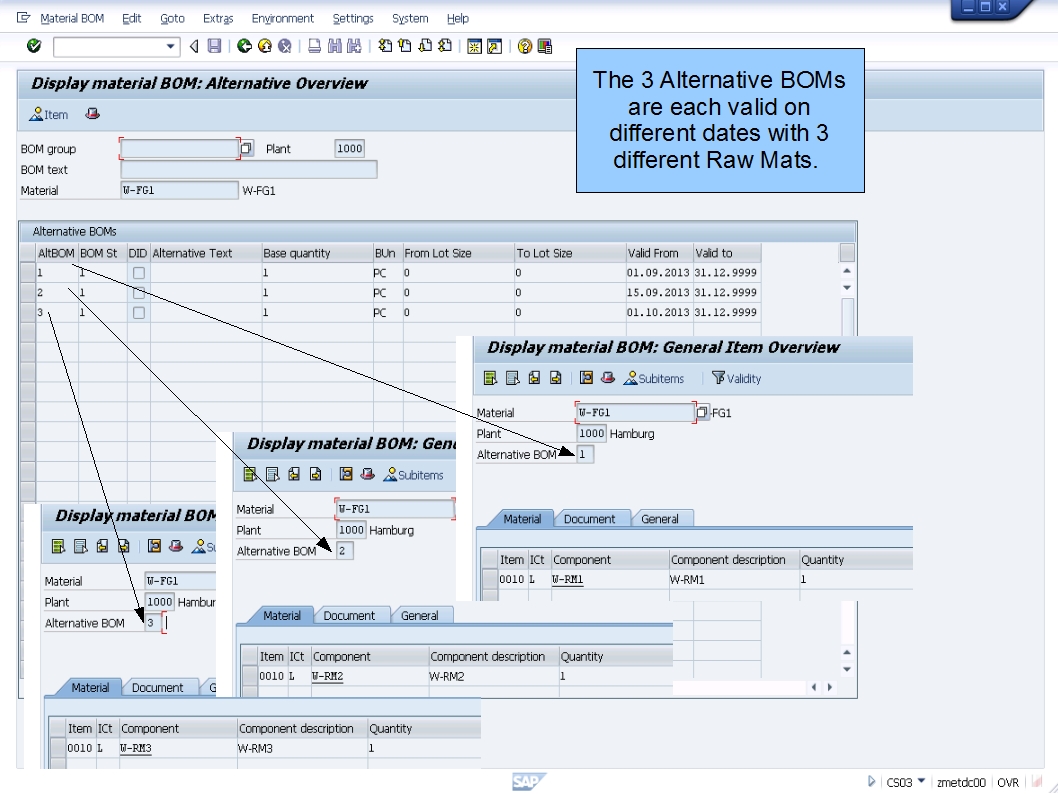The height and width of the screenshot is (794, 1058).
Task: Click the header hat icon in Alternative BOM 3 window
Action: tap(176, 546)
